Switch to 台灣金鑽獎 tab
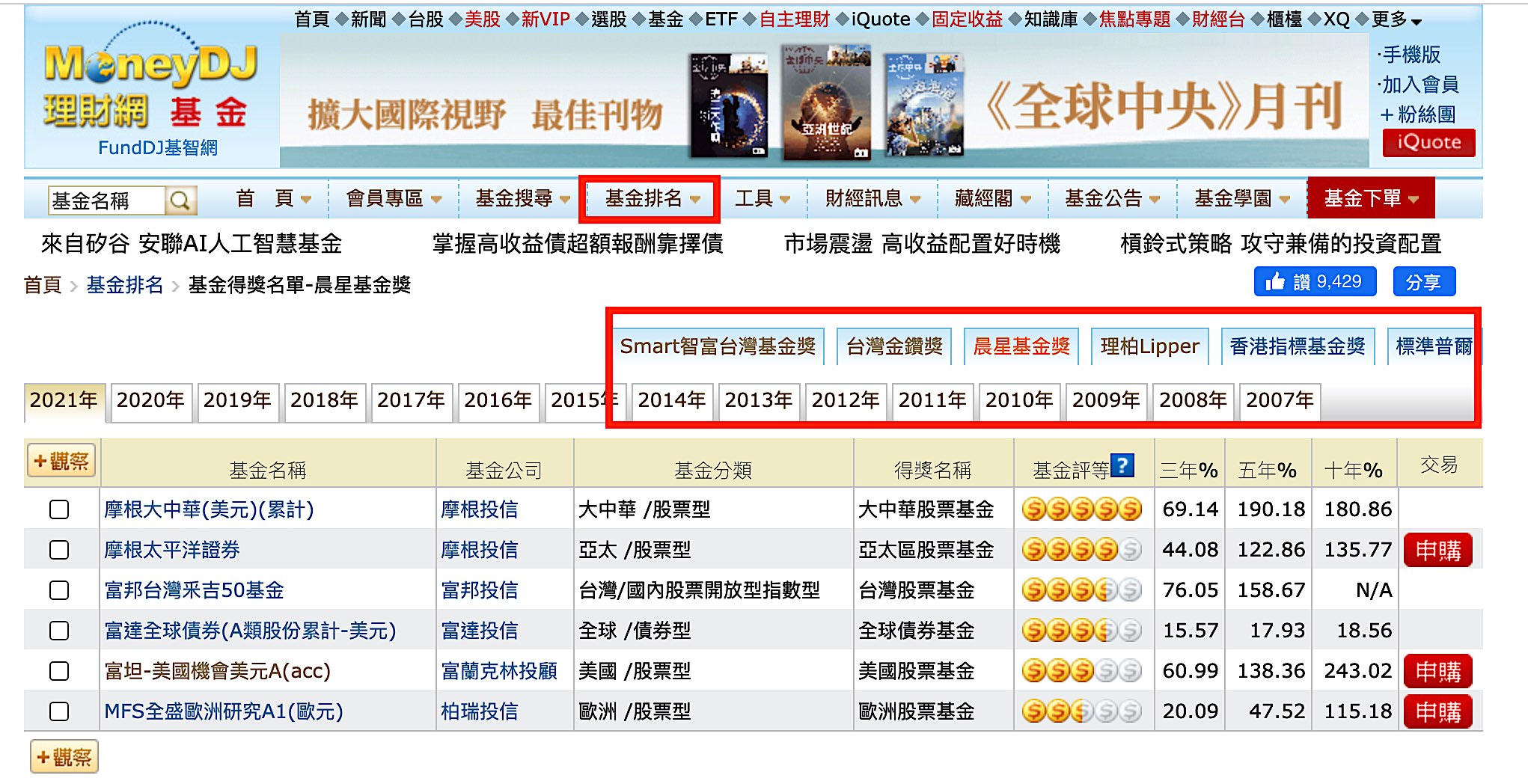Viewport: 1528px width, 784px height. (894, 346)
